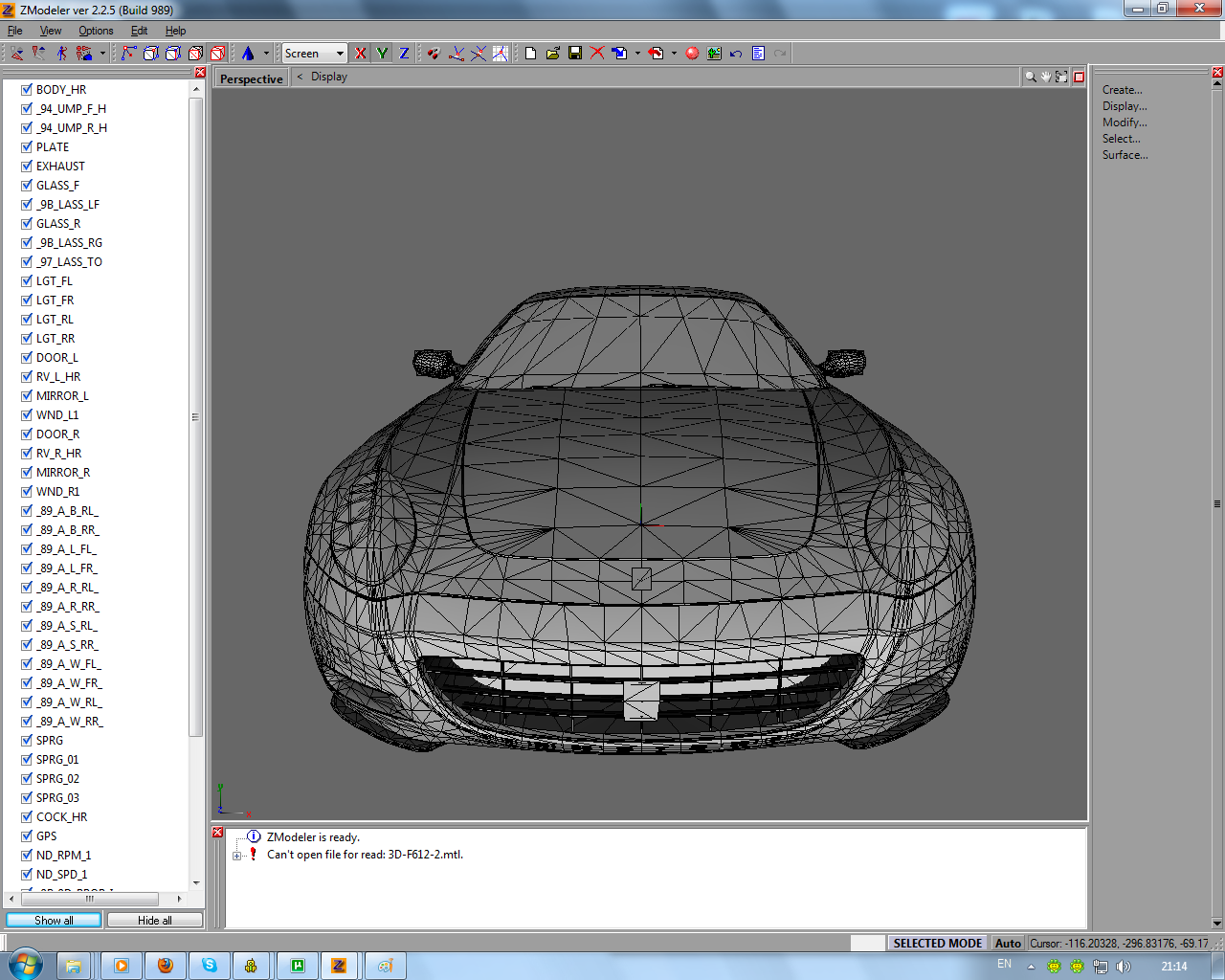Toggle the Z axis lock
Viewport: 1225px width, 980px height.
404,54
